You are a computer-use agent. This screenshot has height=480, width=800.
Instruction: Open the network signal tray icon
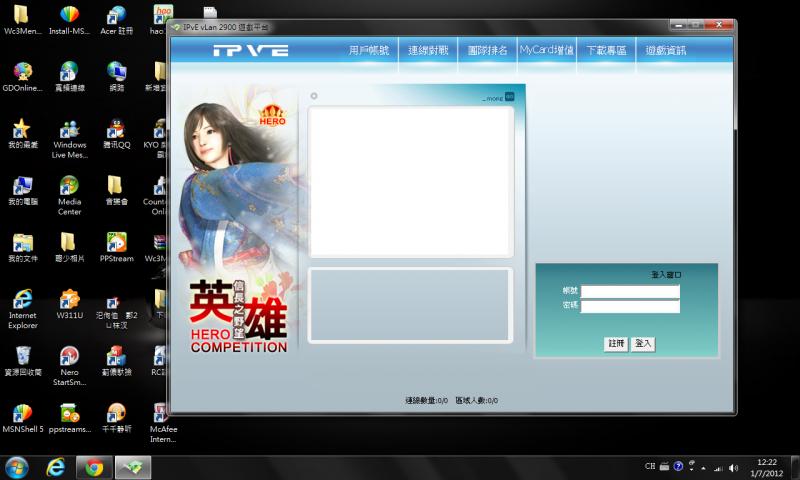718,467
